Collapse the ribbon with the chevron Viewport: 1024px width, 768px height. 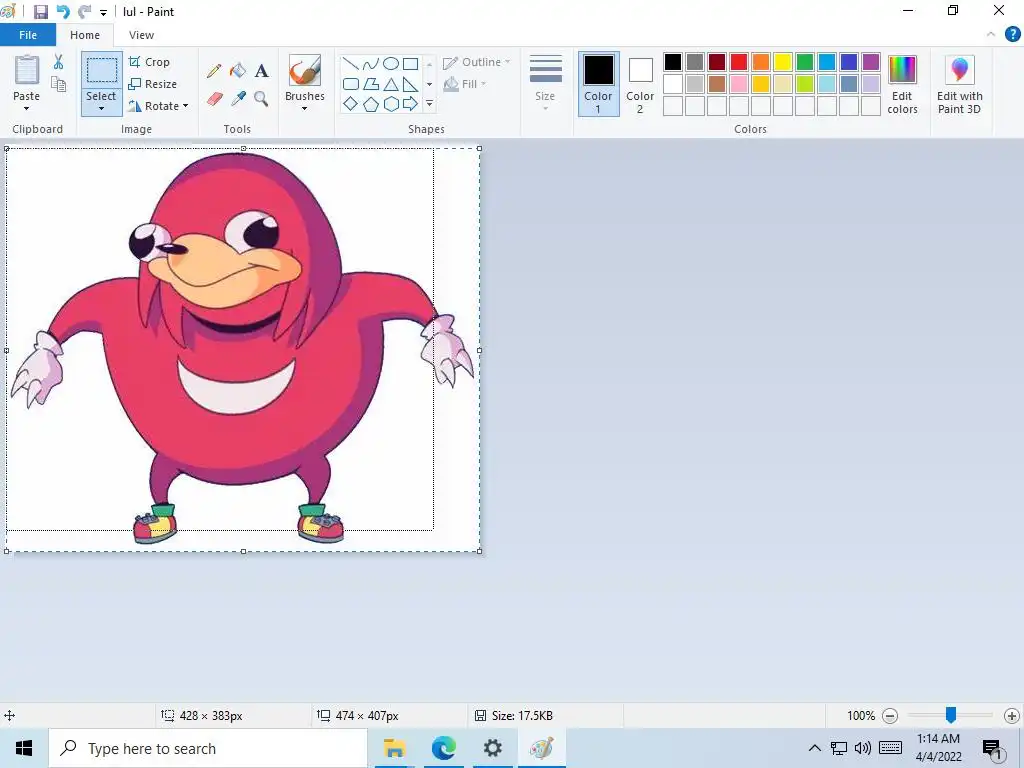coord(991,35)
